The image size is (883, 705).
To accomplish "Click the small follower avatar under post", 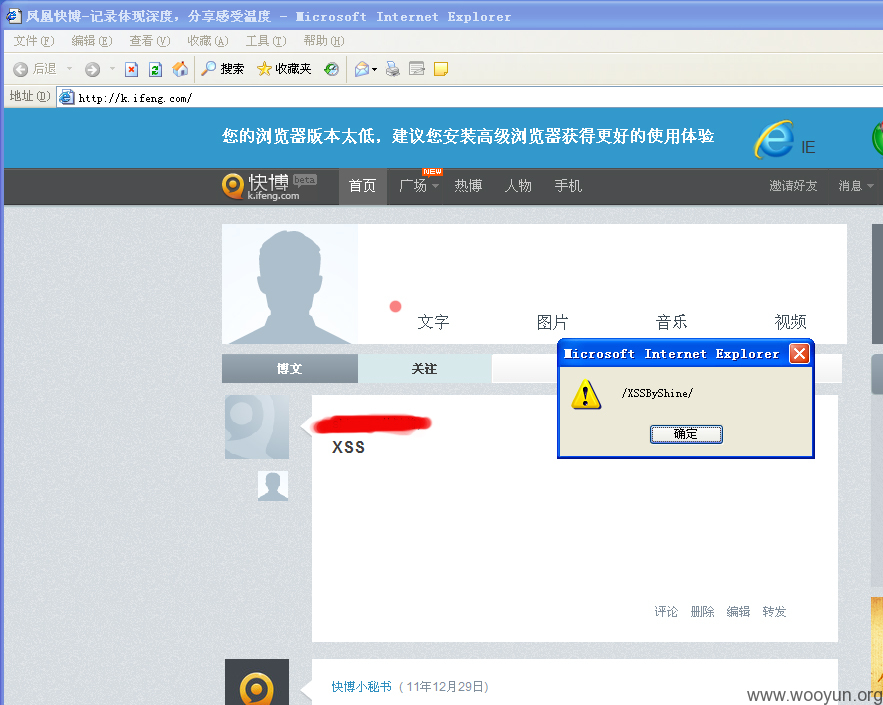I will pos(273,486).
